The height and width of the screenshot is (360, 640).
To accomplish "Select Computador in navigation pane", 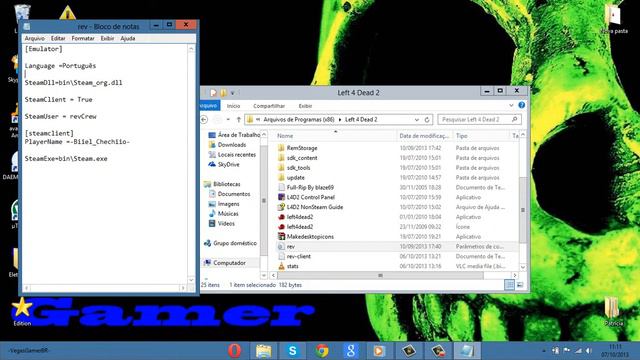I will pos(225,263).
